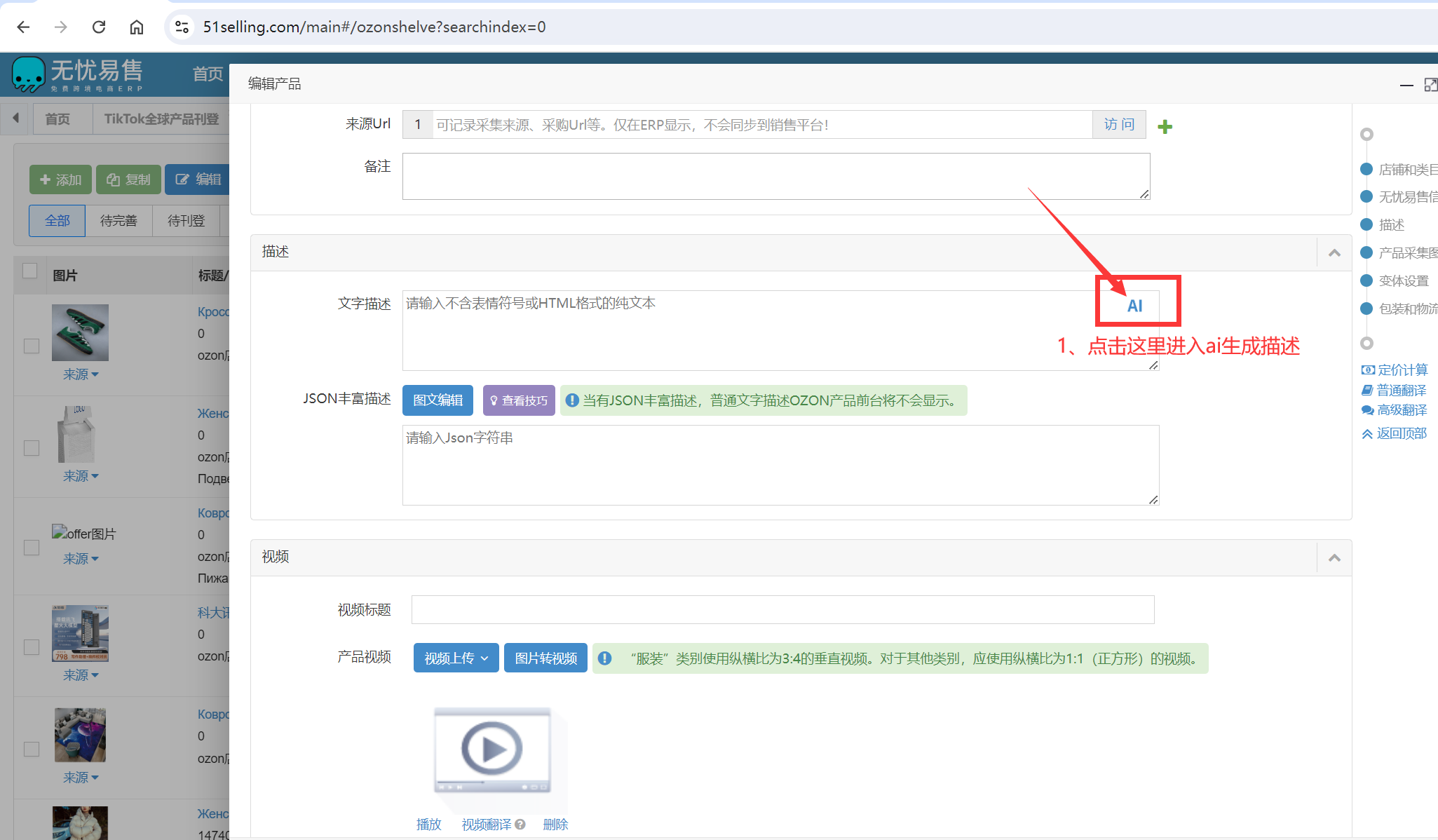The image size is (1438, 840).
Task: Switch to the 待完善 tab
Action: coord(118,221)
